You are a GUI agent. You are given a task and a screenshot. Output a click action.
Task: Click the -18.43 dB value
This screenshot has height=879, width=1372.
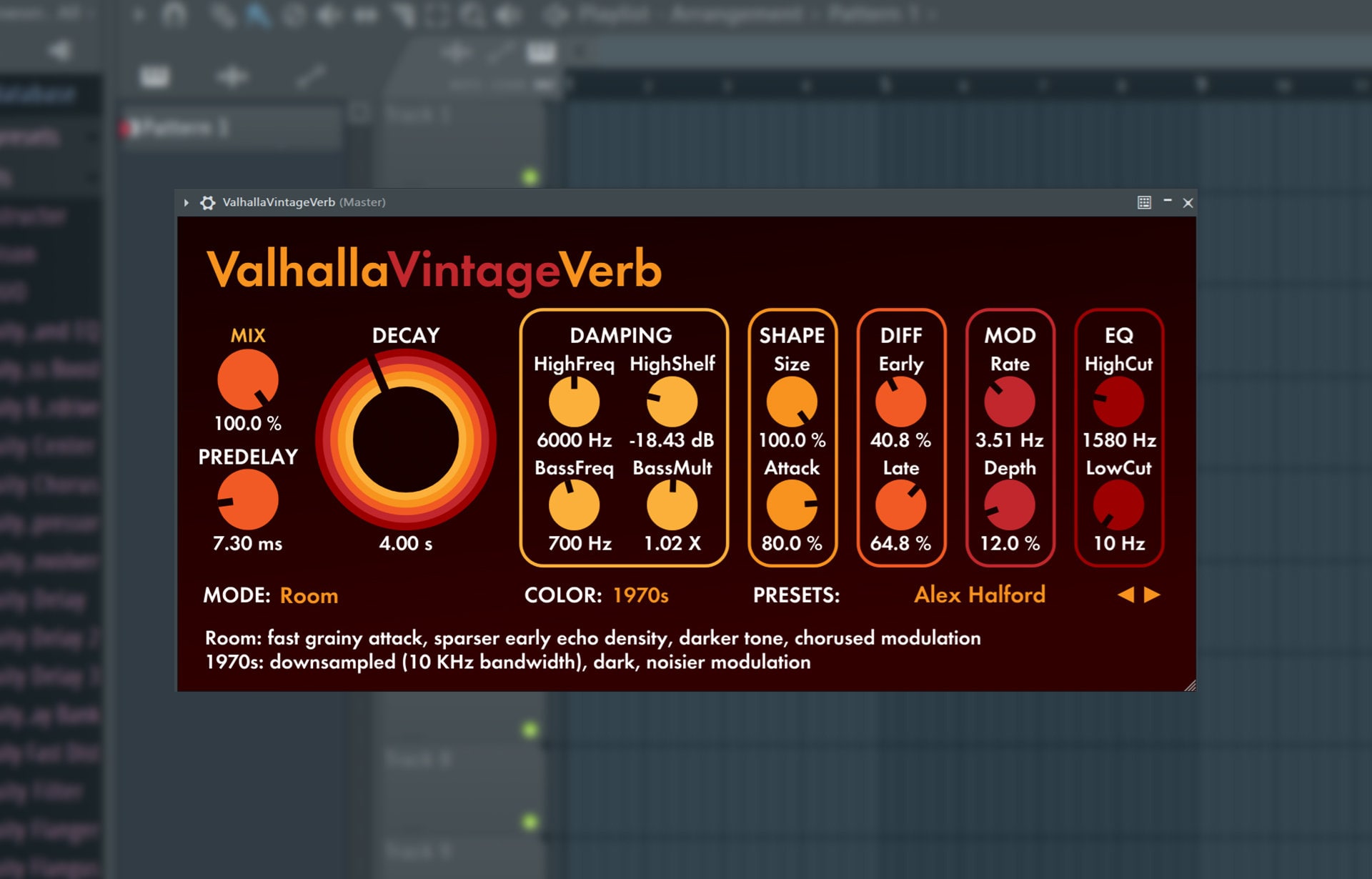[x=672, y=440]
